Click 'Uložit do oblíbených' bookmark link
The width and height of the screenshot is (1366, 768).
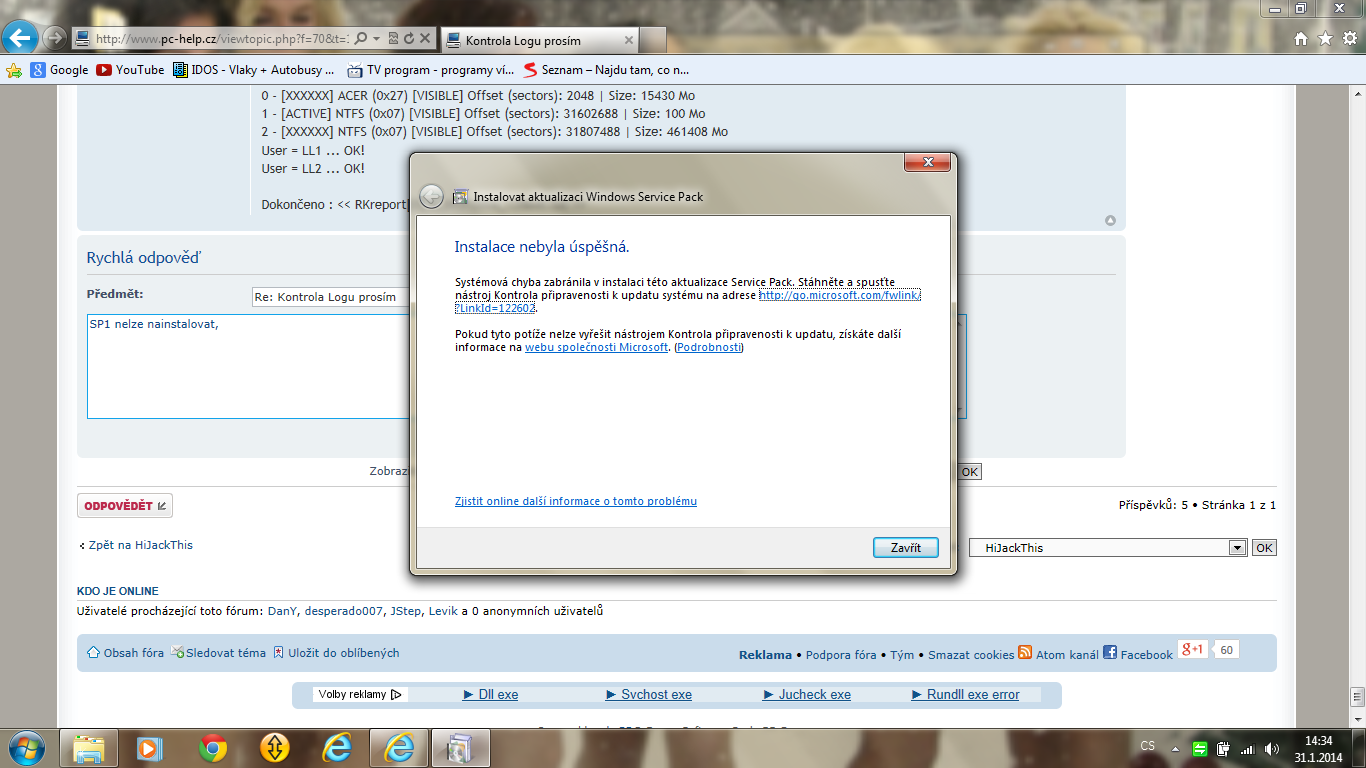coord(337,653)
